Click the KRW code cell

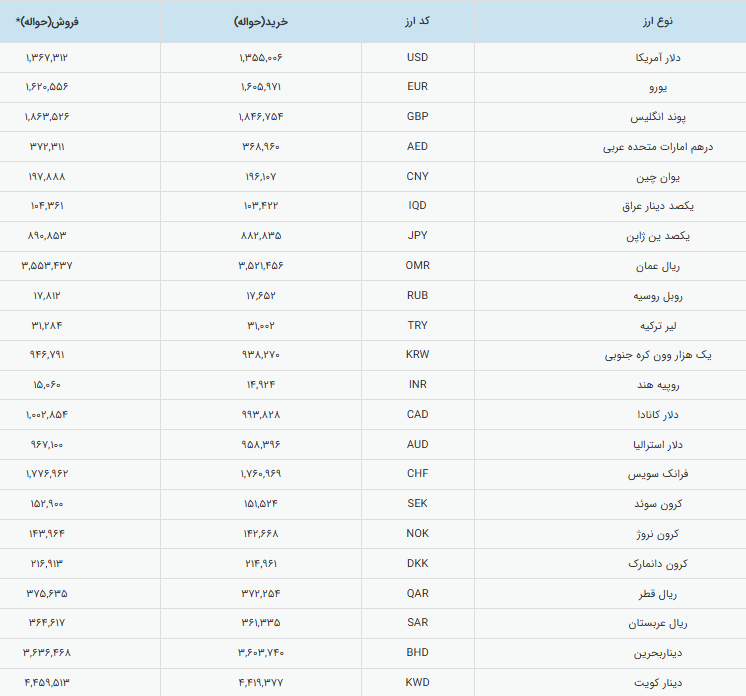[417, 355]
